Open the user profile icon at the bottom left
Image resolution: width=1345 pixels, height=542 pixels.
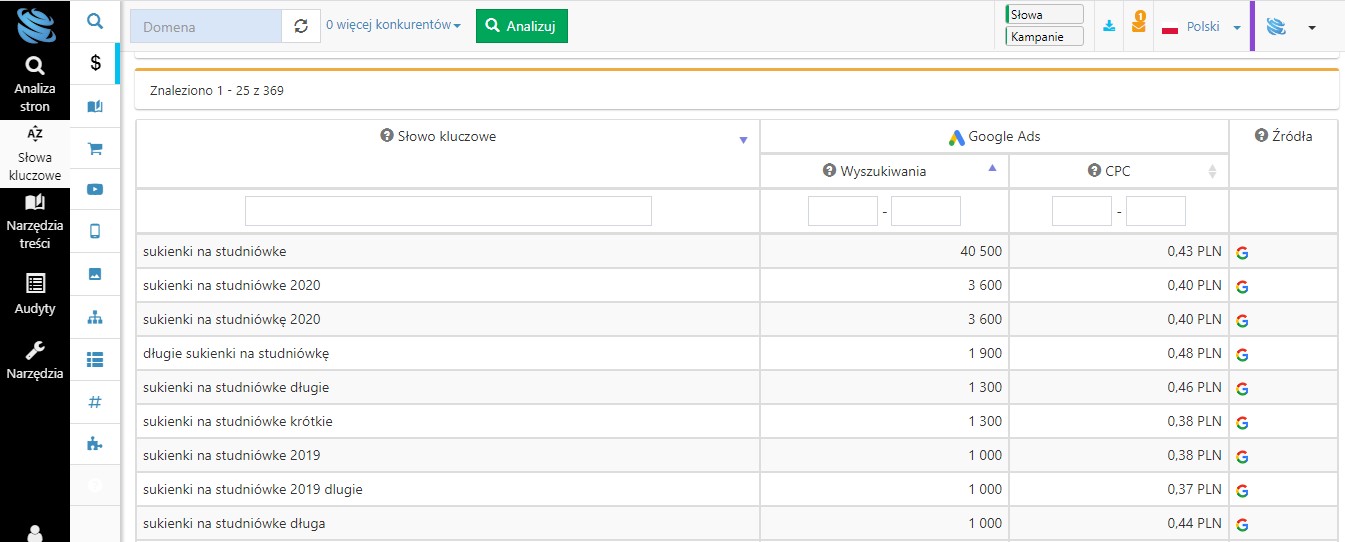(x=35, y=532)
